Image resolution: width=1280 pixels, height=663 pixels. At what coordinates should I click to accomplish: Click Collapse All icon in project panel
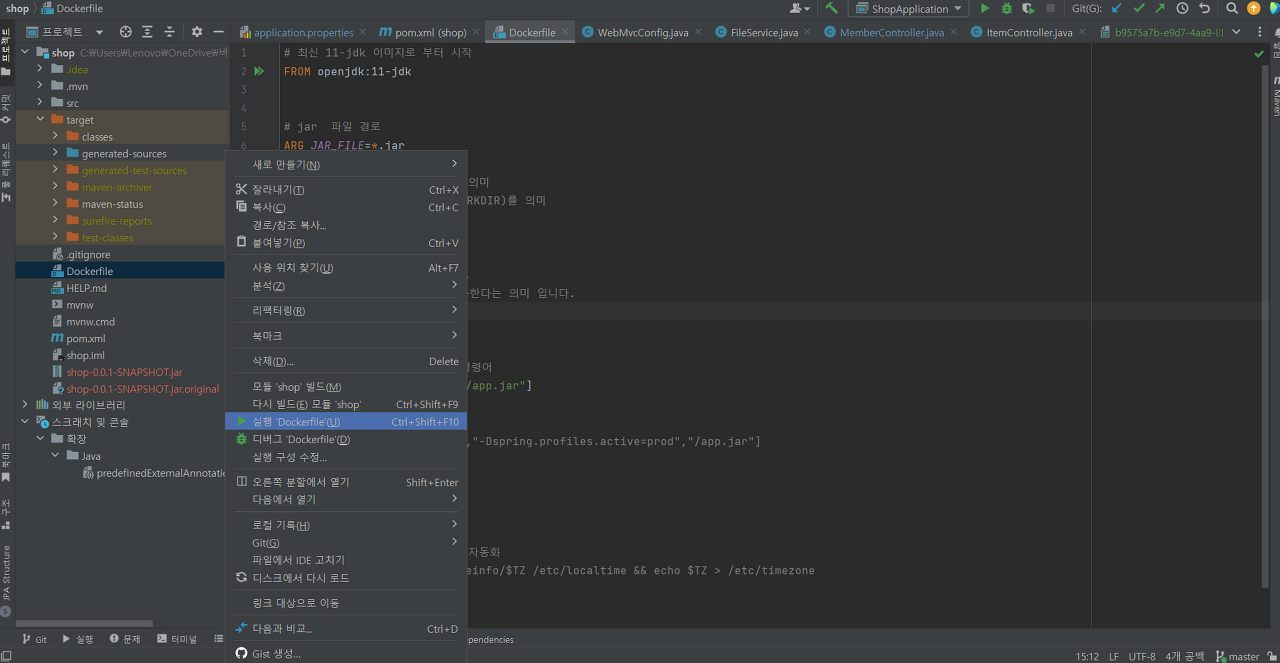pyautogui.click(x=169, y=32)
